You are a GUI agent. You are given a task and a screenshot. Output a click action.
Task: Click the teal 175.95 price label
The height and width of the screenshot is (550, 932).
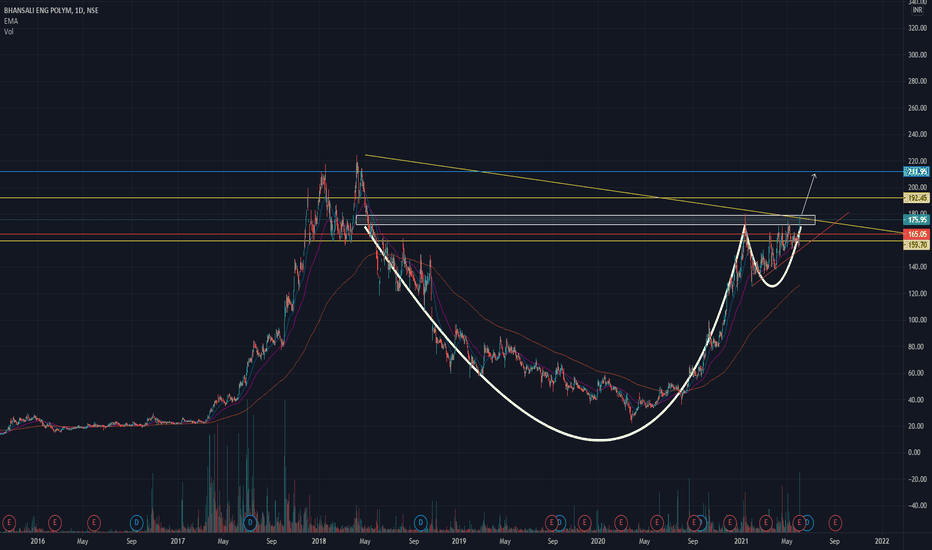pos(916,220)
